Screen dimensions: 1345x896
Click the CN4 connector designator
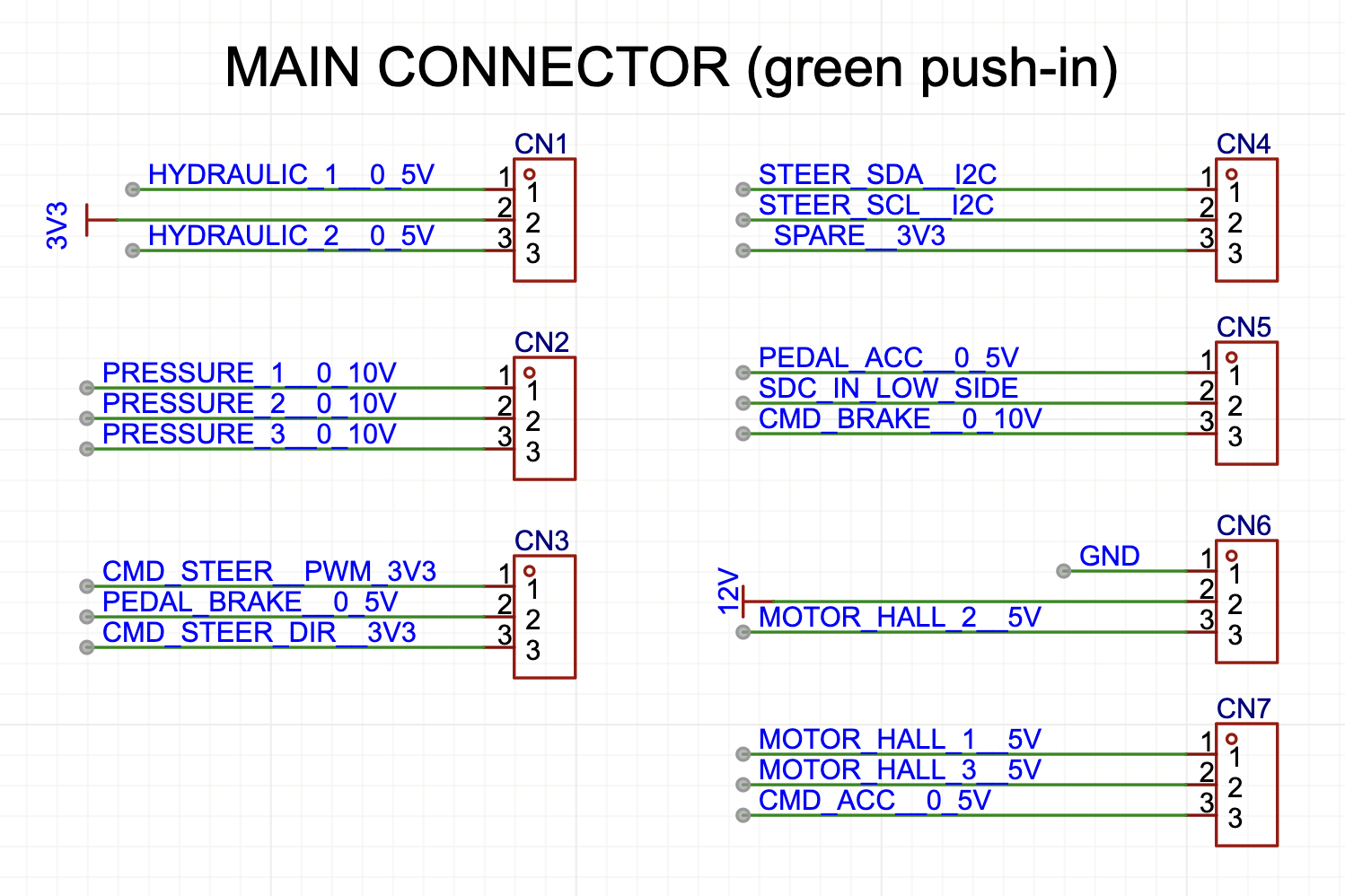[x=1244, y=144]
